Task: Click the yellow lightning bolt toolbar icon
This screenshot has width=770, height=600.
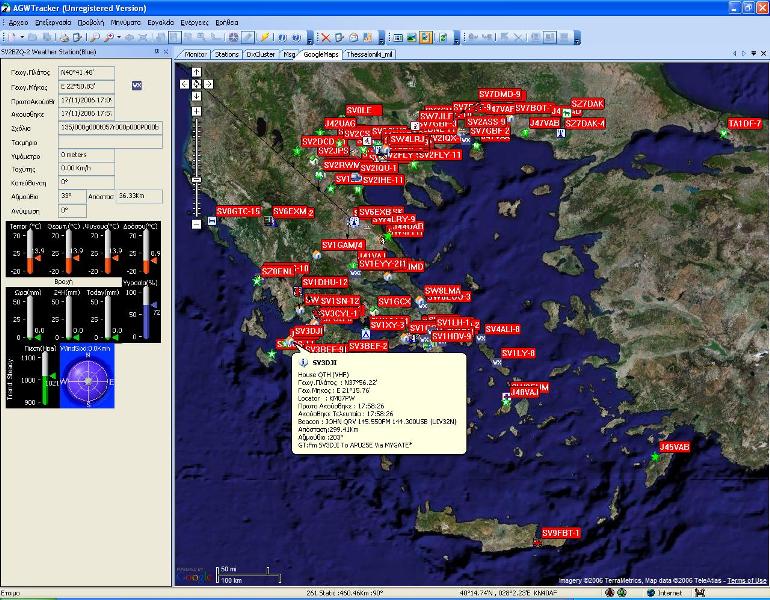Action: tap(265, 37)
